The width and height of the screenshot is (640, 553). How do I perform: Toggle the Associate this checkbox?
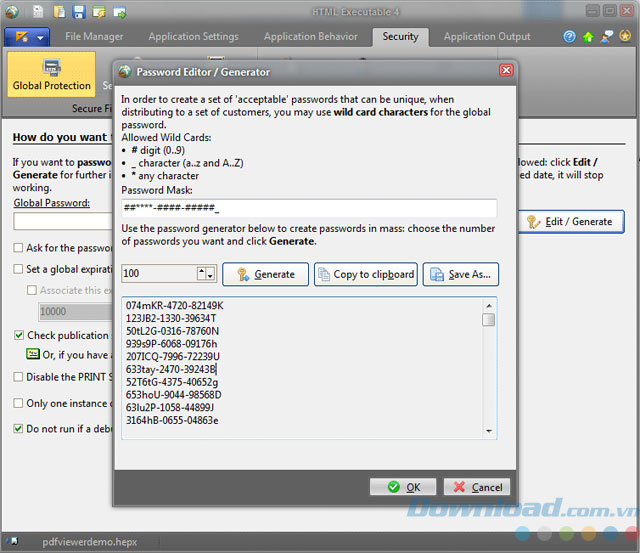[31, 290]
